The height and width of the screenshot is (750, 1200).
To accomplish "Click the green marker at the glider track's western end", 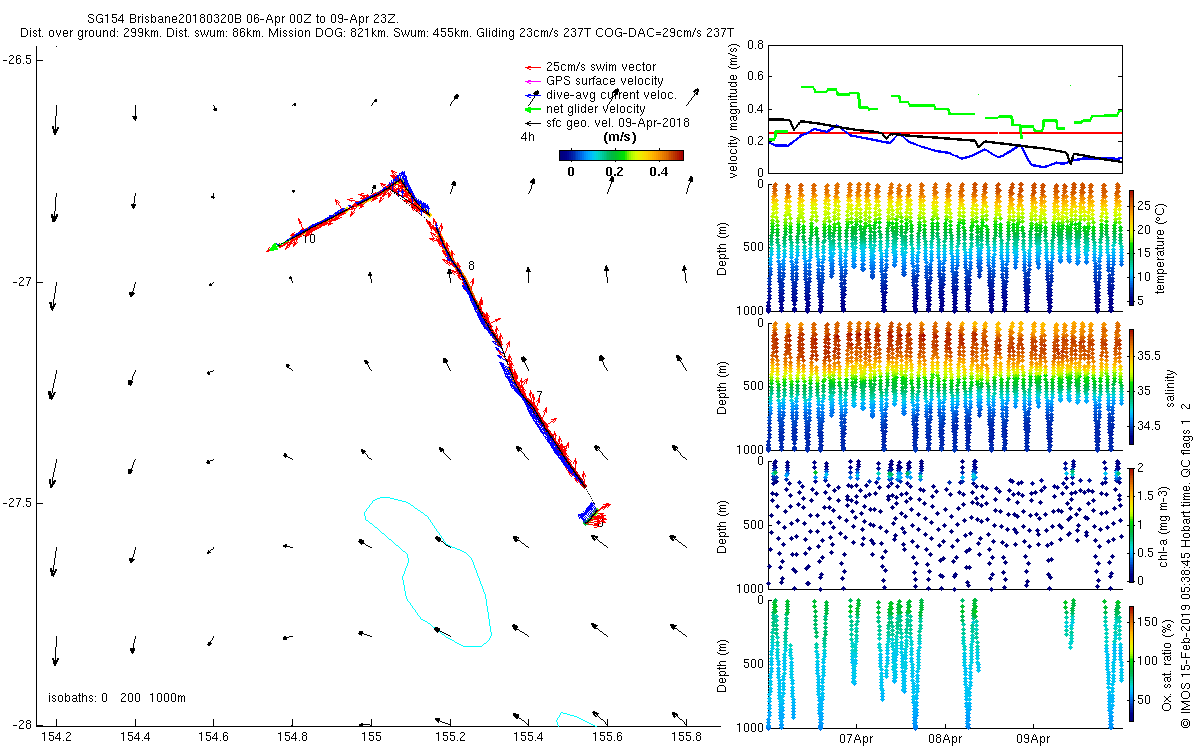I will click(x=273, y=247).
